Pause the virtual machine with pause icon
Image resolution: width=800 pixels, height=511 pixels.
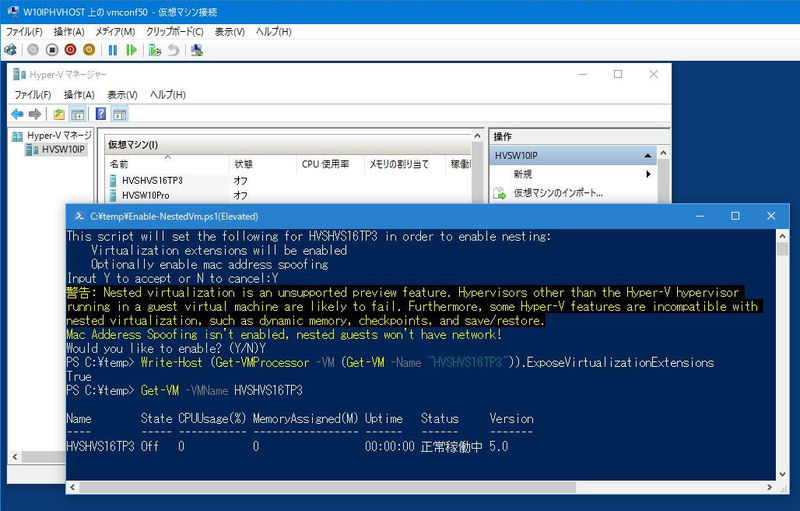(113, 50)
